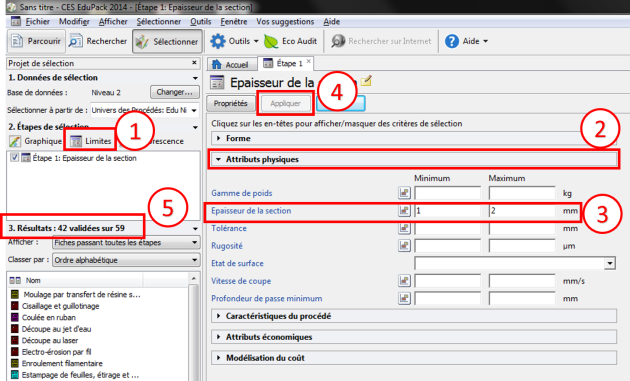Click the Changer database button
630x381 pixels.
pos(174,92)
